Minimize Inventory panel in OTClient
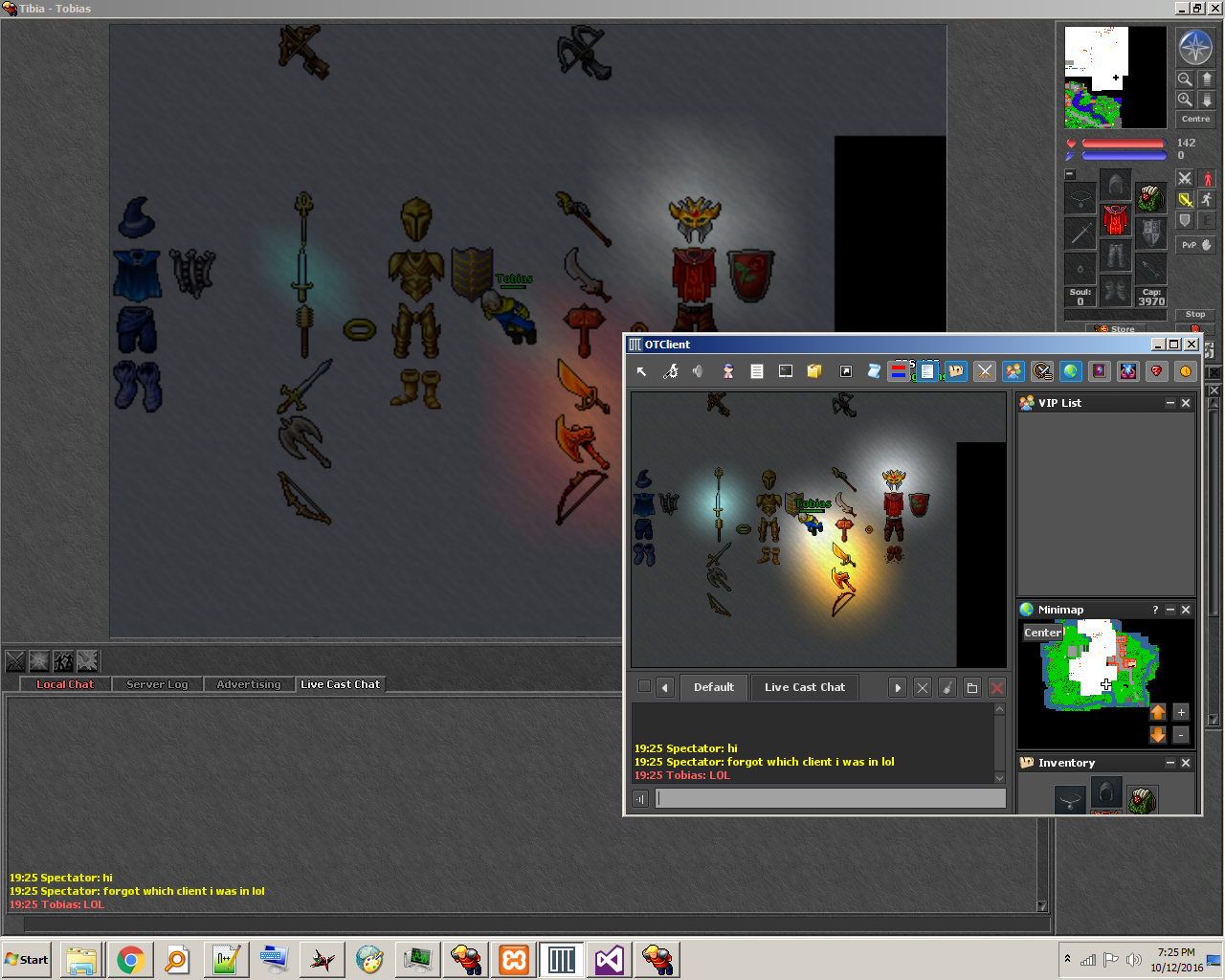1225x980 pixels. coord(1169,763)
